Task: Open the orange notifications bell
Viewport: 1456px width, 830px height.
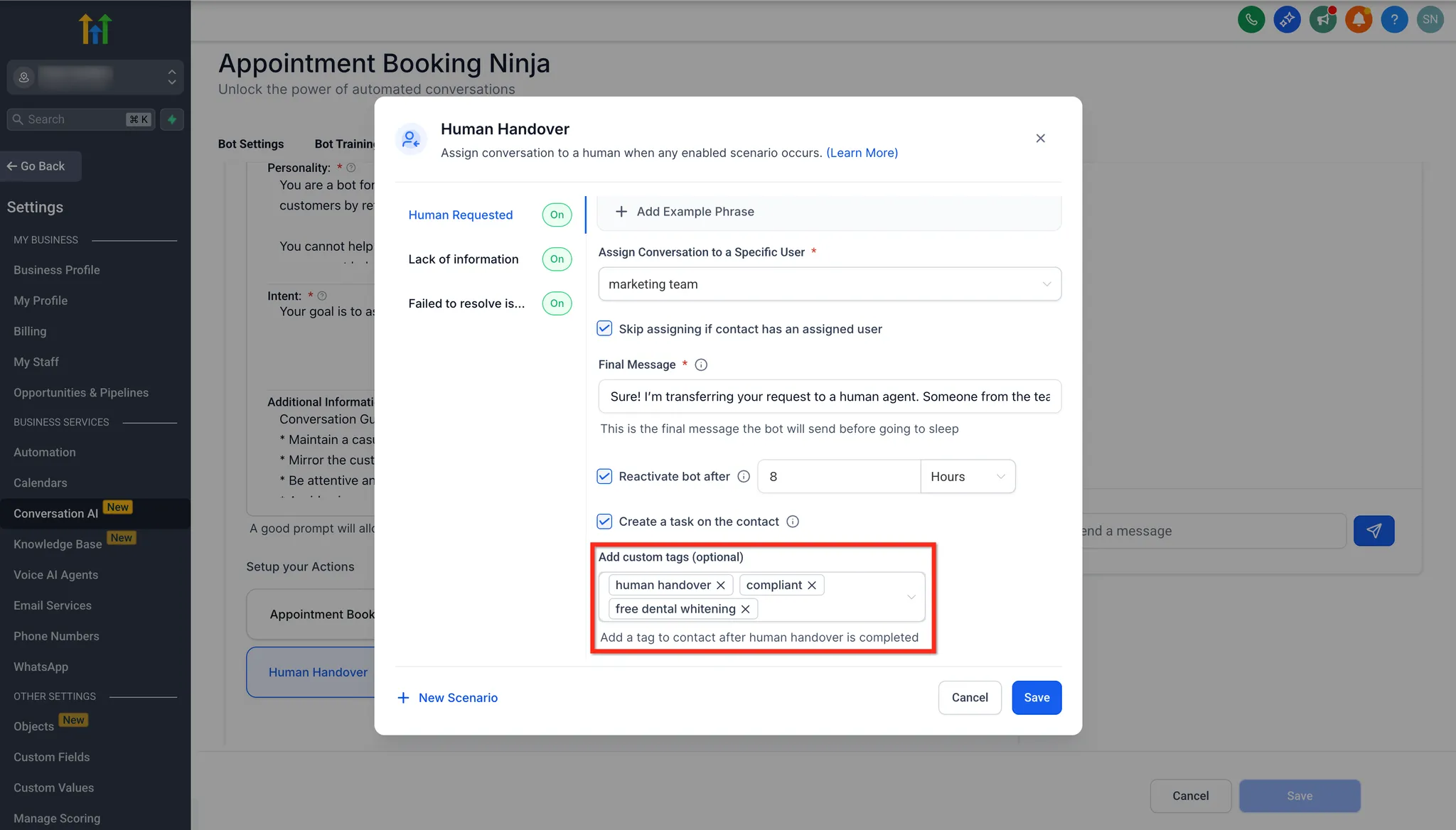Action: pyautogui.click(x=1359, y=19)
